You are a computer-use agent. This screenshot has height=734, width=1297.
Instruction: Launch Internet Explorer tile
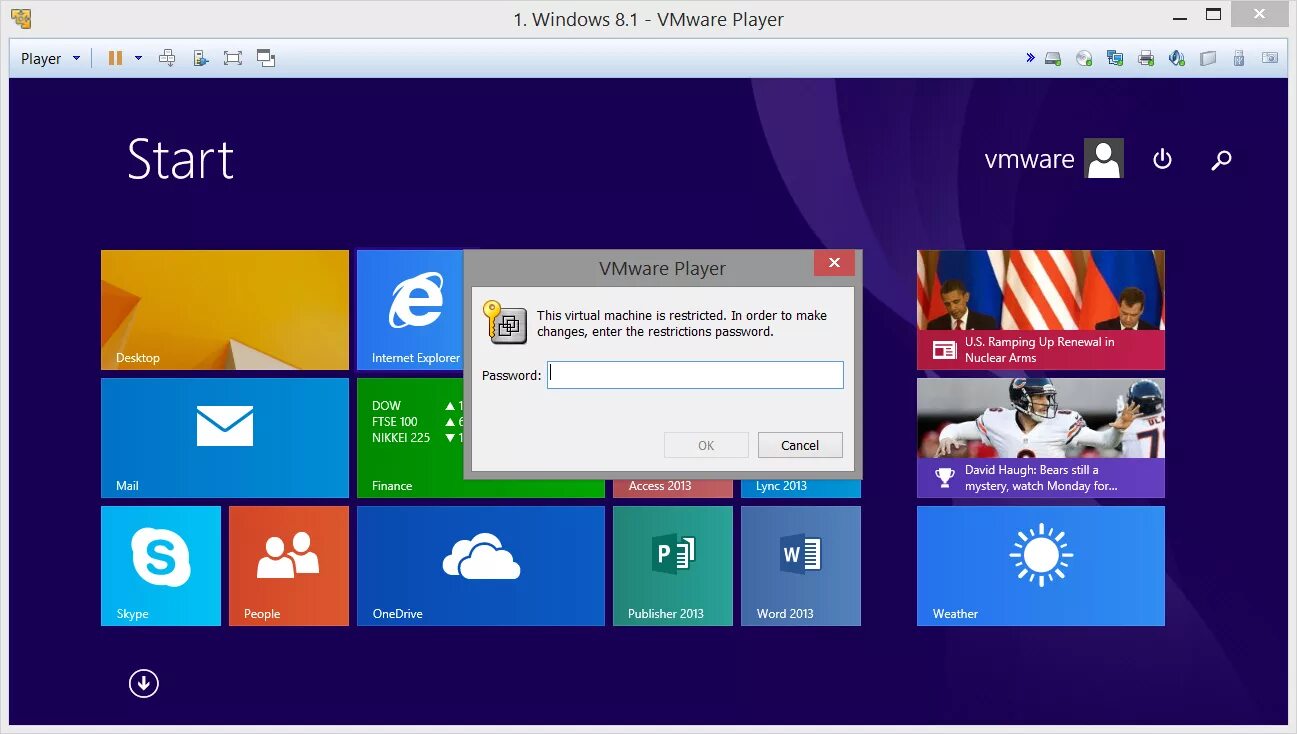(410, 310)
